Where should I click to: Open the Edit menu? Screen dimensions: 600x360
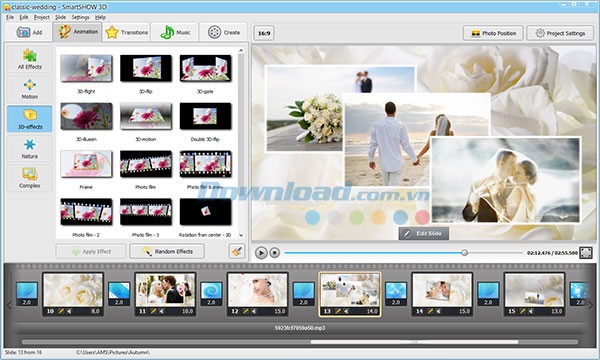pos(24,17)
